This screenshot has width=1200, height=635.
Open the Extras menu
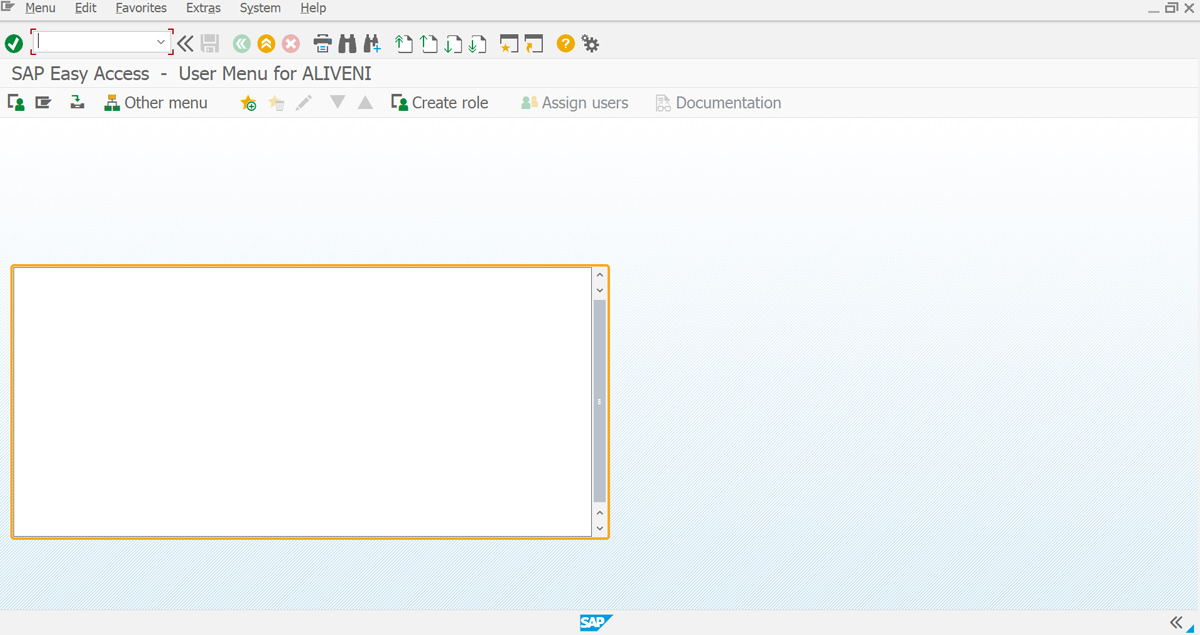coord(203,8)
